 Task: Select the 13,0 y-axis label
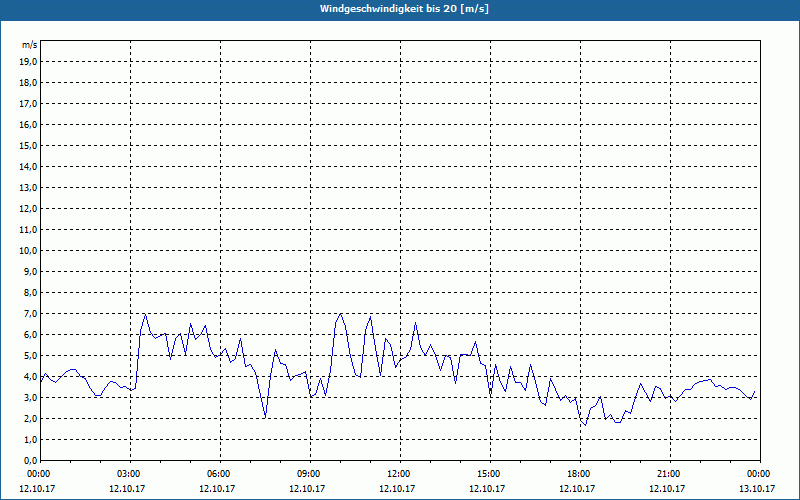(28, 188)
